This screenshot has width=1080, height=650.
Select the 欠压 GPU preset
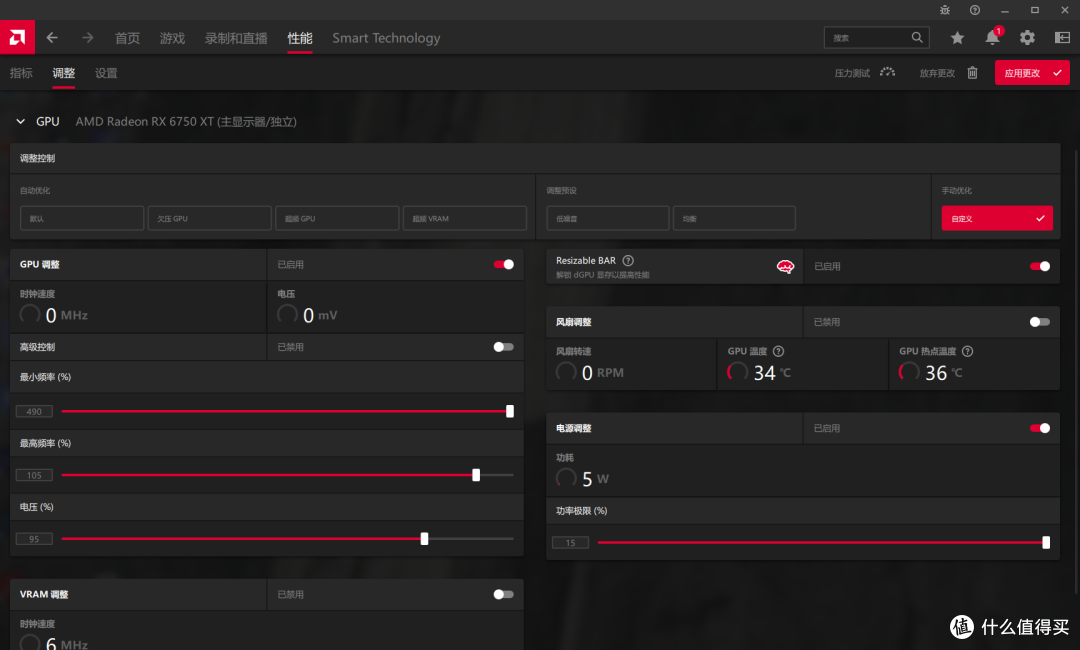point(209,218)
